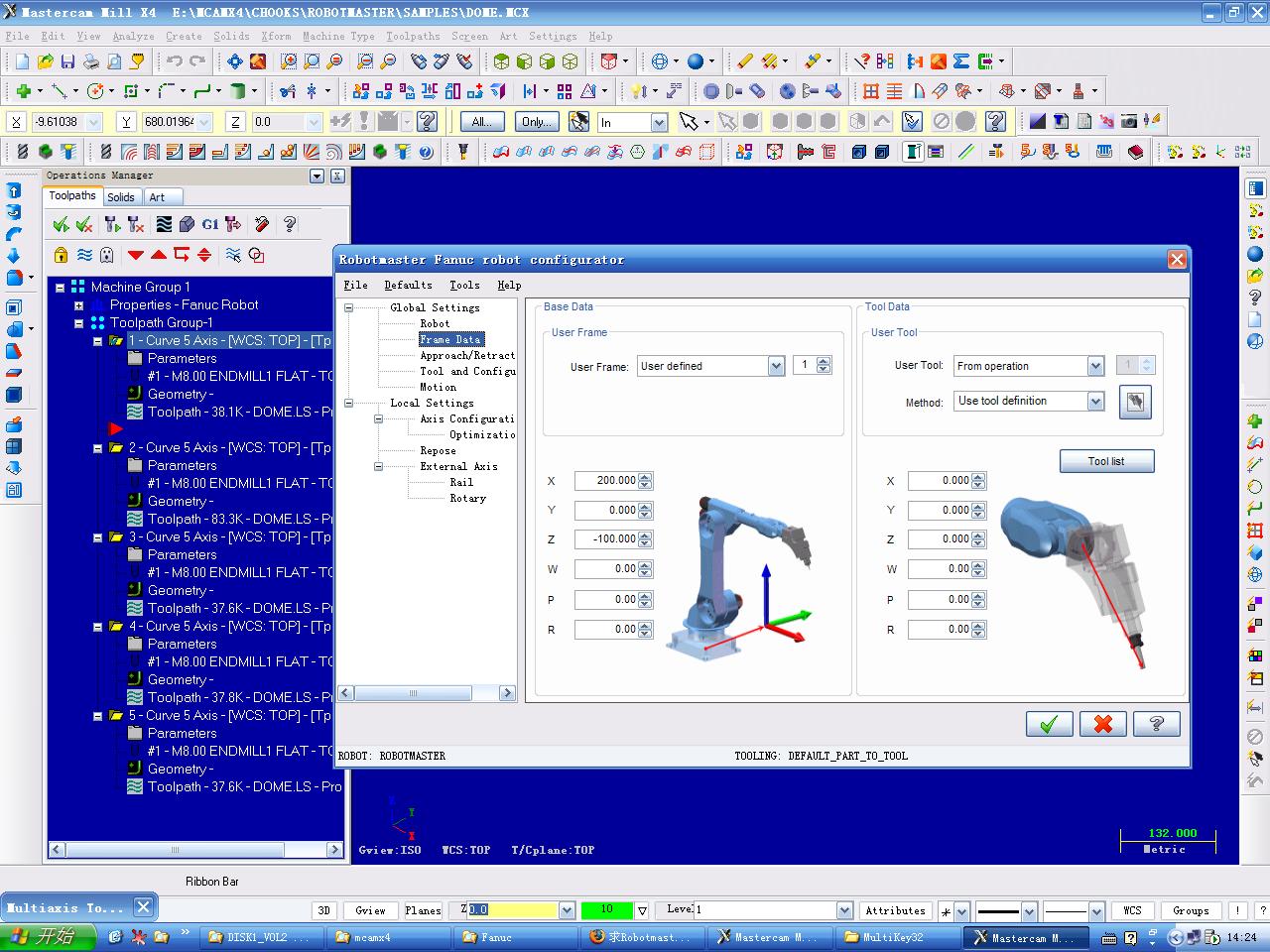This screenshot has width=1270, height=952.
Task: Open the User Tool dropdown
Action: click(x=1095, y=366)
